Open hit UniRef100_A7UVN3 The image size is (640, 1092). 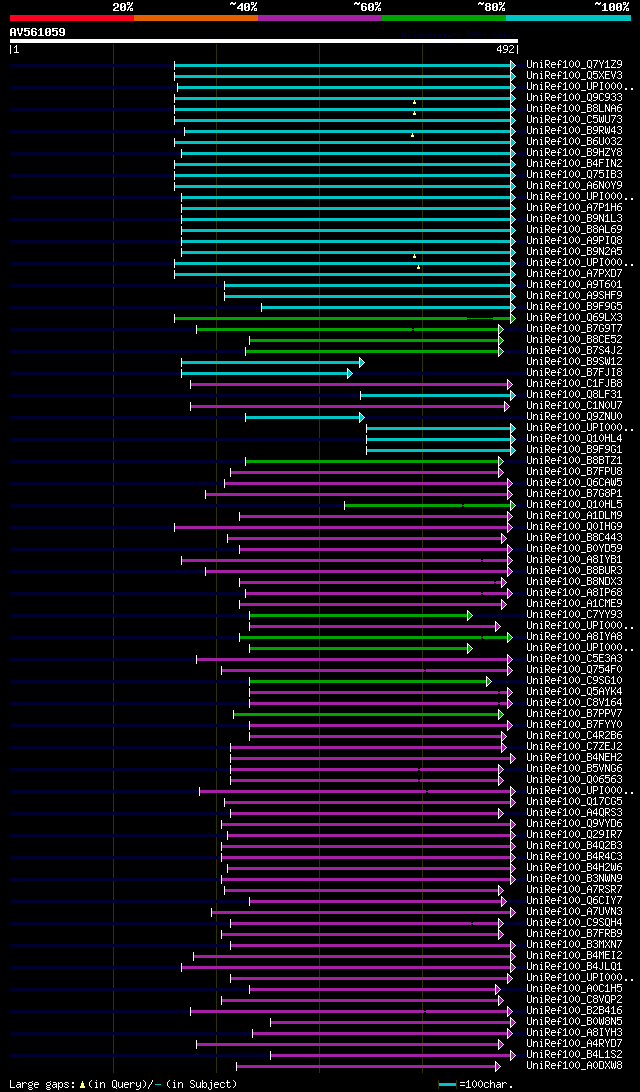click(x=575, y=912)
